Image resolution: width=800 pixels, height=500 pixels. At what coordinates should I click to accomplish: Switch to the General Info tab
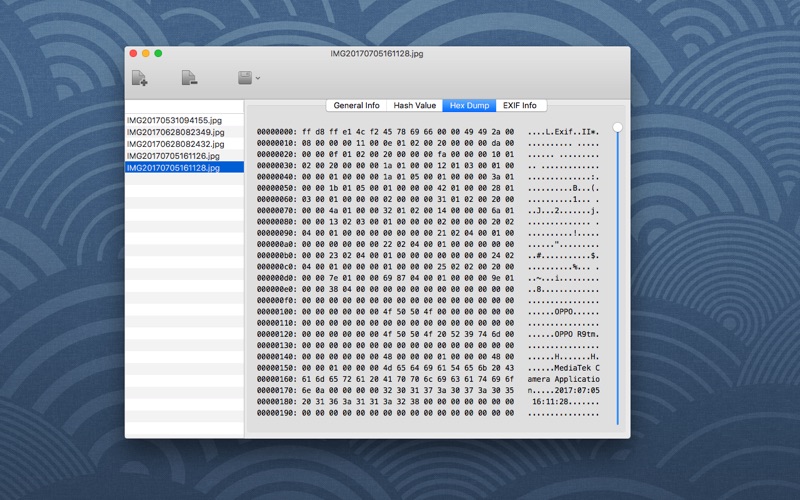pos(356,105)
